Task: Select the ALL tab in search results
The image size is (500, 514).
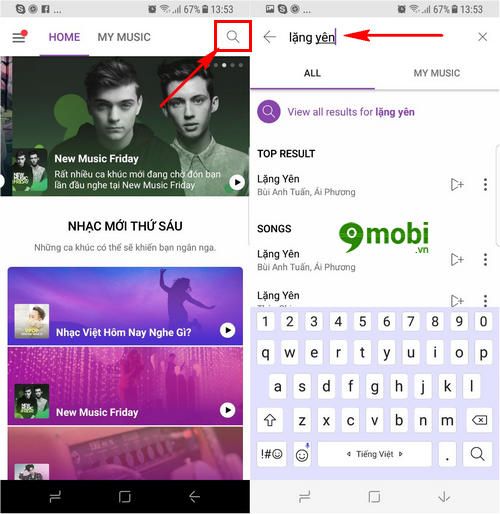Action: 312,73
